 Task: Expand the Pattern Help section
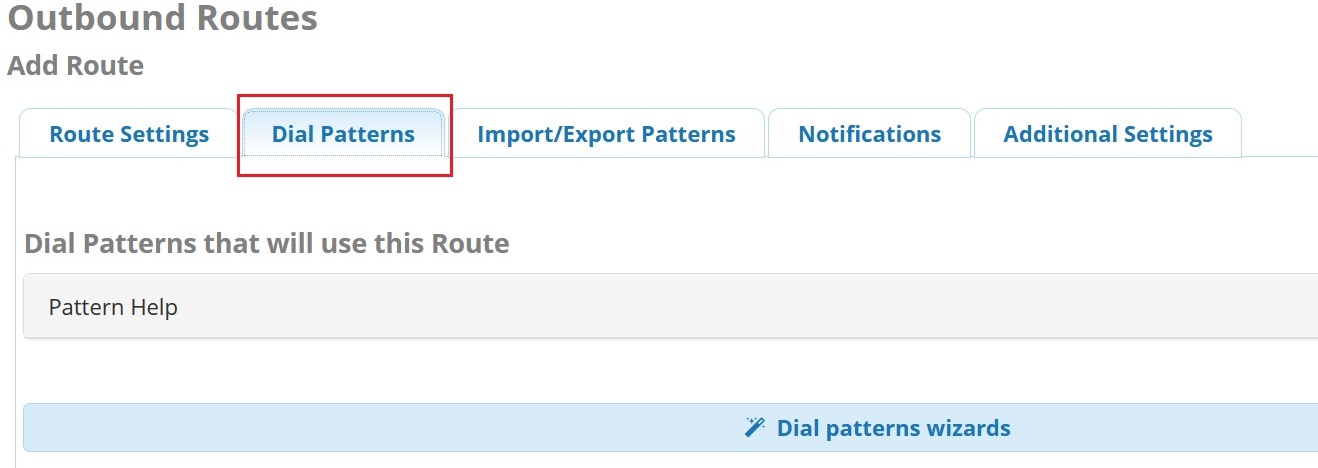[x=670, y=306]
